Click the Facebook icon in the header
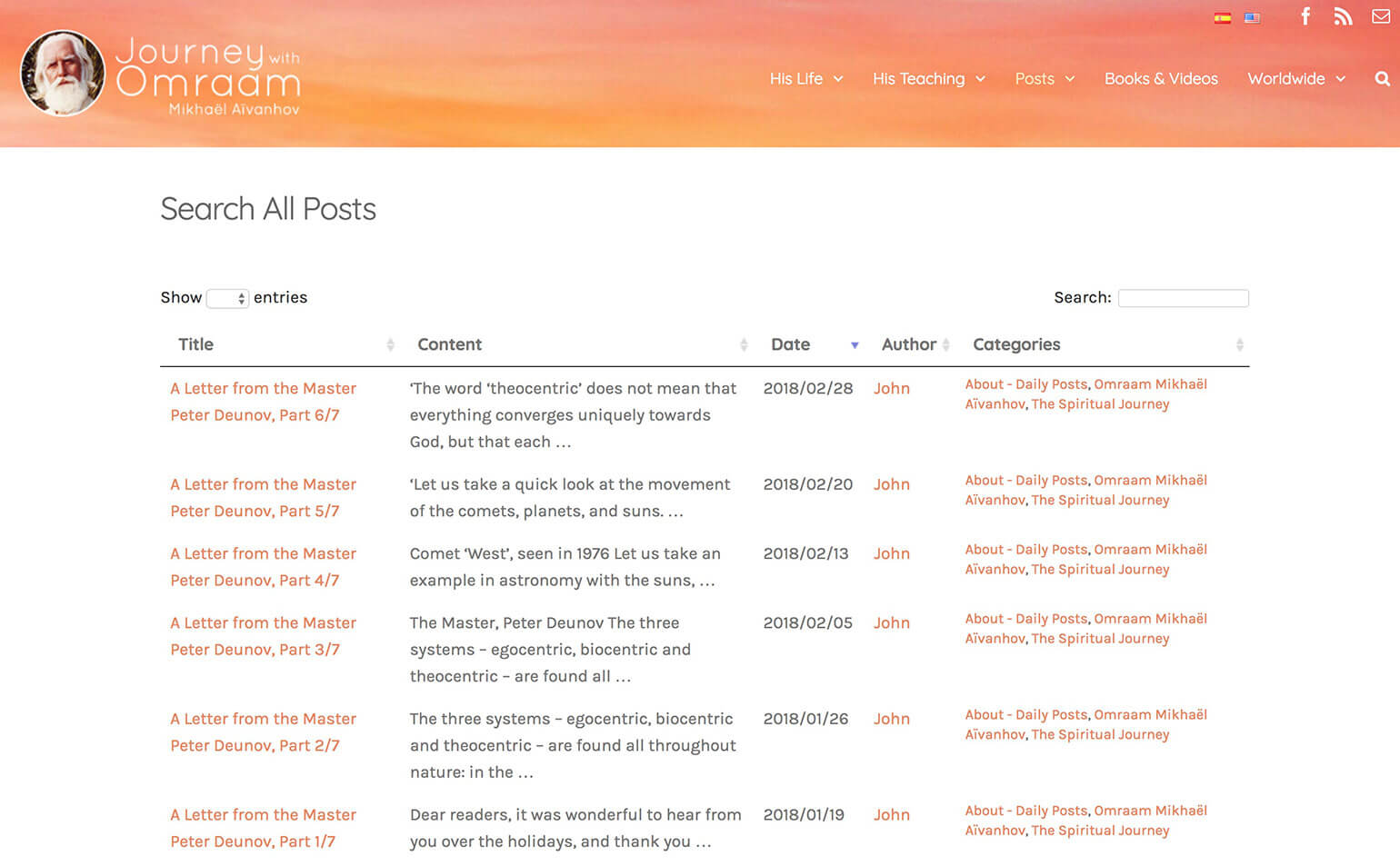Viewport: 1400px width, 866px height. 1305,15
